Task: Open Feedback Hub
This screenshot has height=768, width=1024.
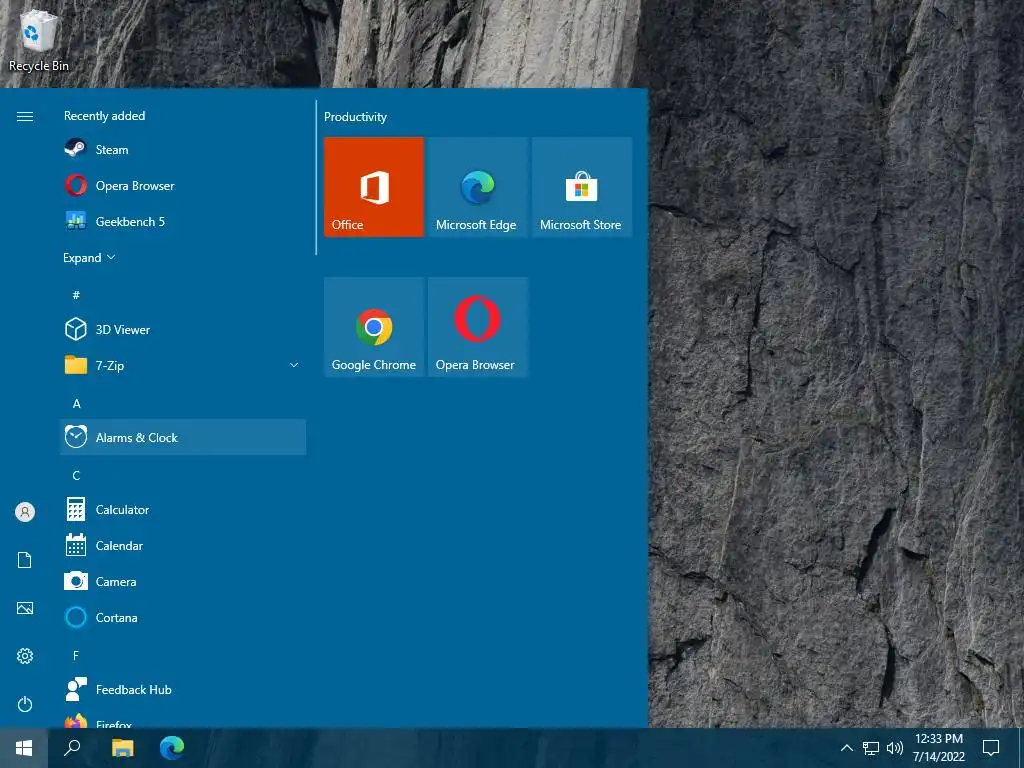Action: click(183, 690)
